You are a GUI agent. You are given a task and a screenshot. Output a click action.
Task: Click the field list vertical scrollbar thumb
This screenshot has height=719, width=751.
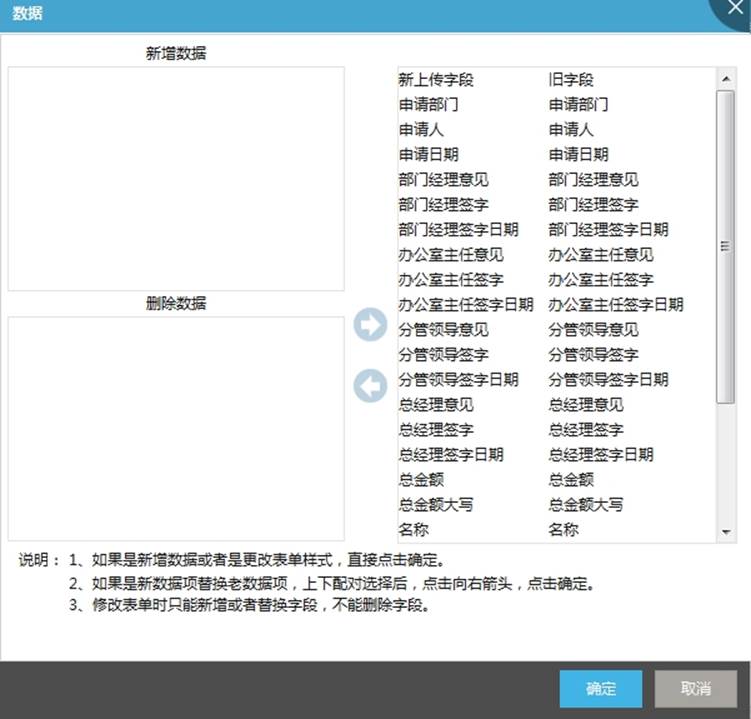[x=727, y=245]
